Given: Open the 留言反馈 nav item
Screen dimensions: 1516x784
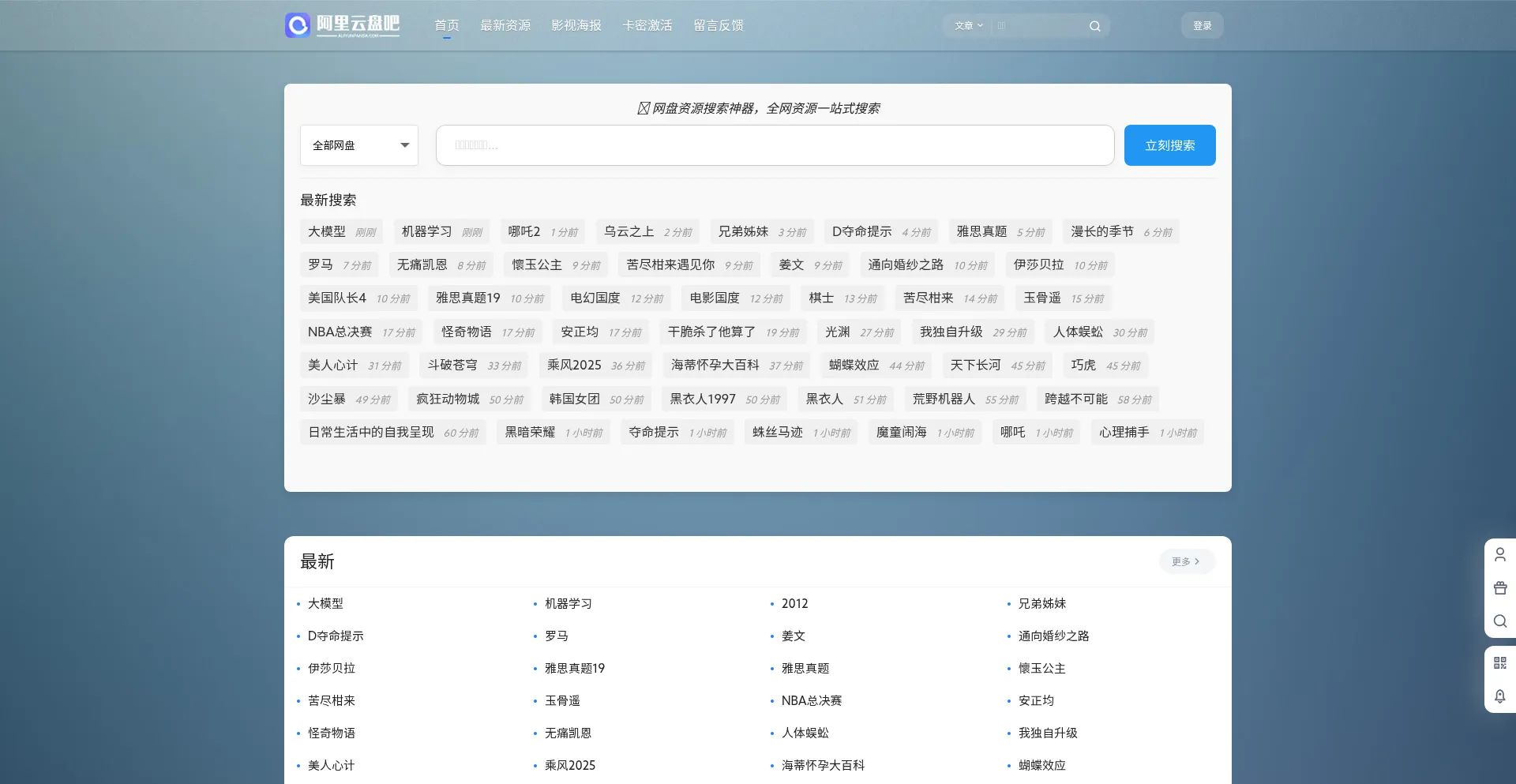Looking at the screenshot, I should [x=719, y=25].
